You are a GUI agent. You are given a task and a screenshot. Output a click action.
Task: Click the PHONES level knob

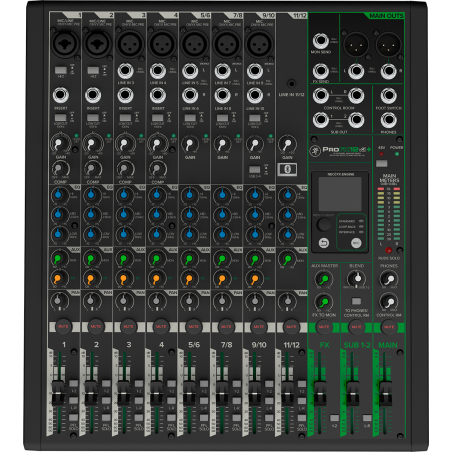click(389, 279)
